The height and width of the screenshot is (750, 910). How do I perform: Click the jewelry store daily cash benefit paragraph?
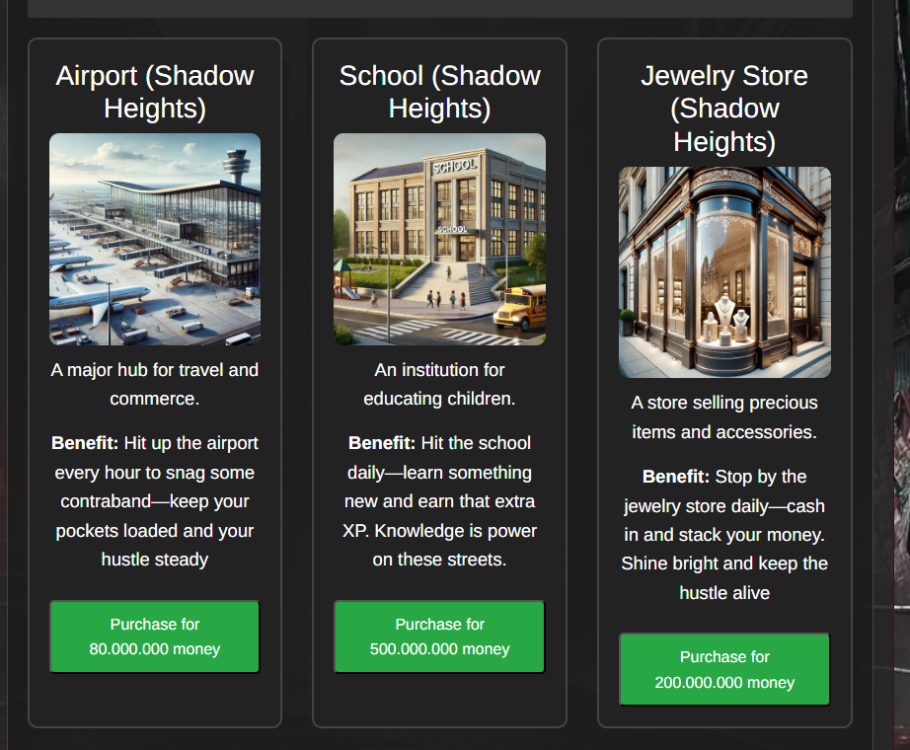point(724,535)
